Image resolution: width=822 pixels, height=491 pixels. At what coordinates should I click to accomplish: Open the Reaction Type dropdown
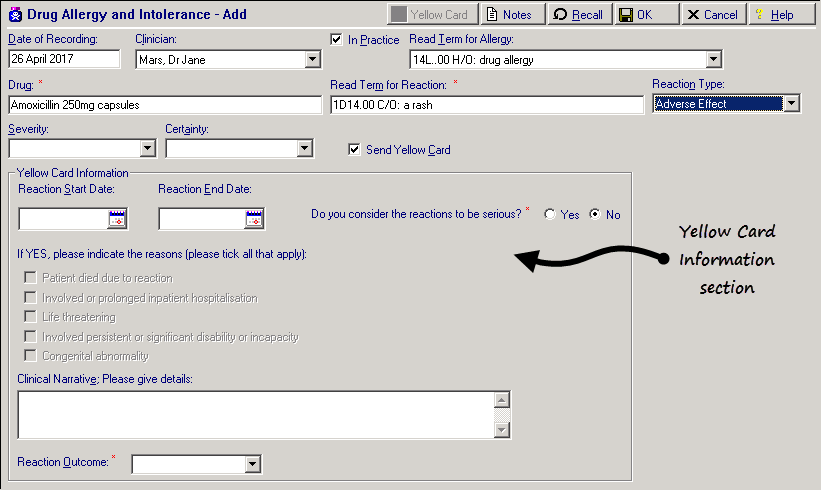tap(791, 104)
